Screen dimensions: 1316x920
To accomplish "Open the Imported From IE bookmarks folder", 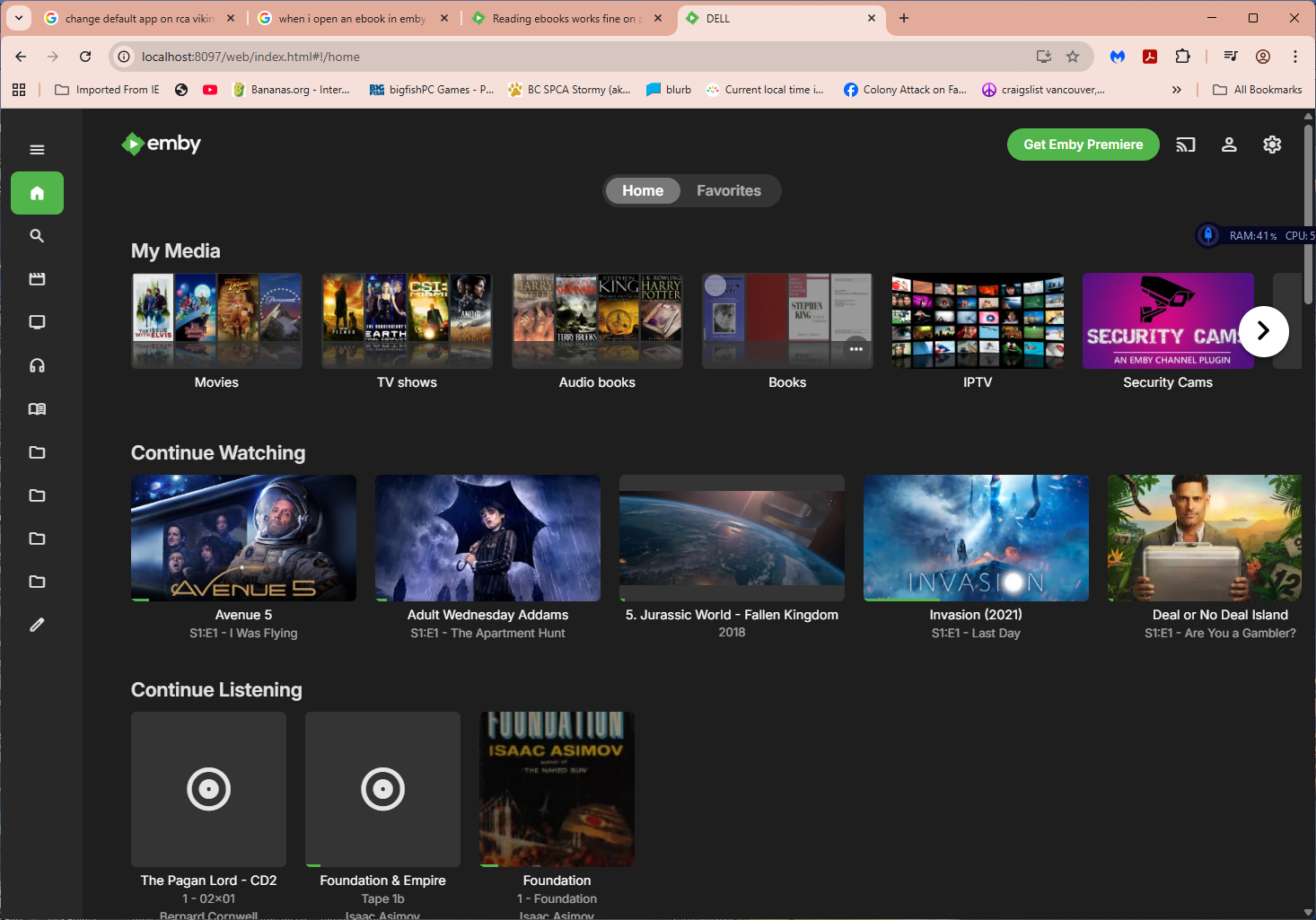I will 108,90.
